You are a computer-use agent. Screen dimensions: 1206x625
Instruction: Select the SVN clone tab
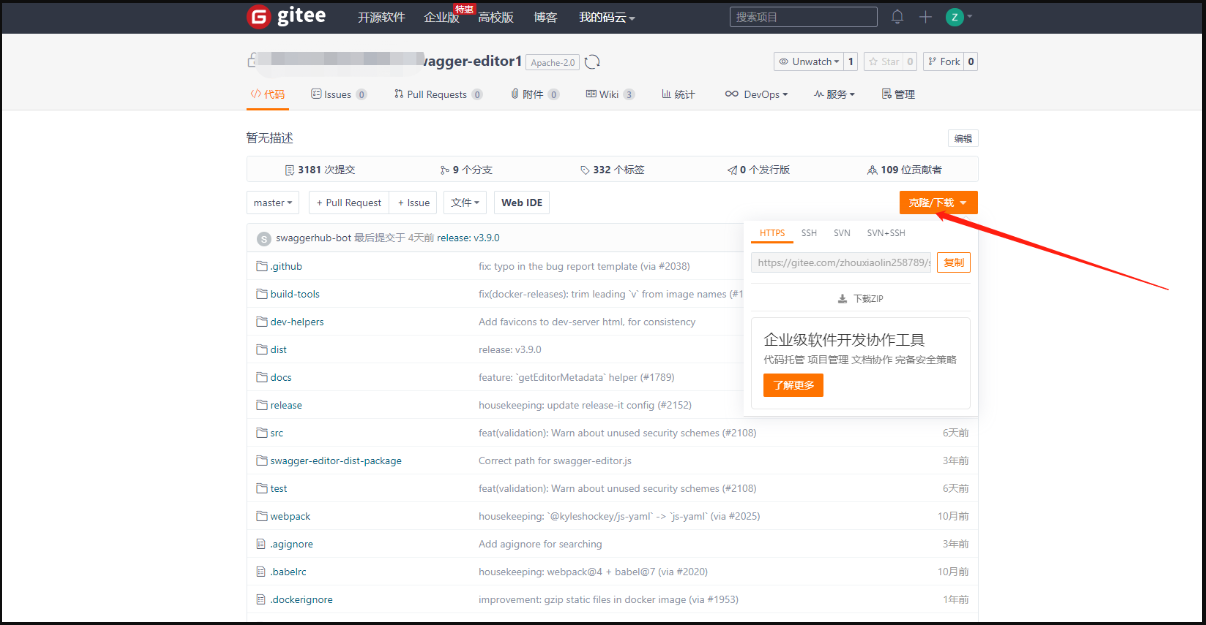tap(842, 233)
